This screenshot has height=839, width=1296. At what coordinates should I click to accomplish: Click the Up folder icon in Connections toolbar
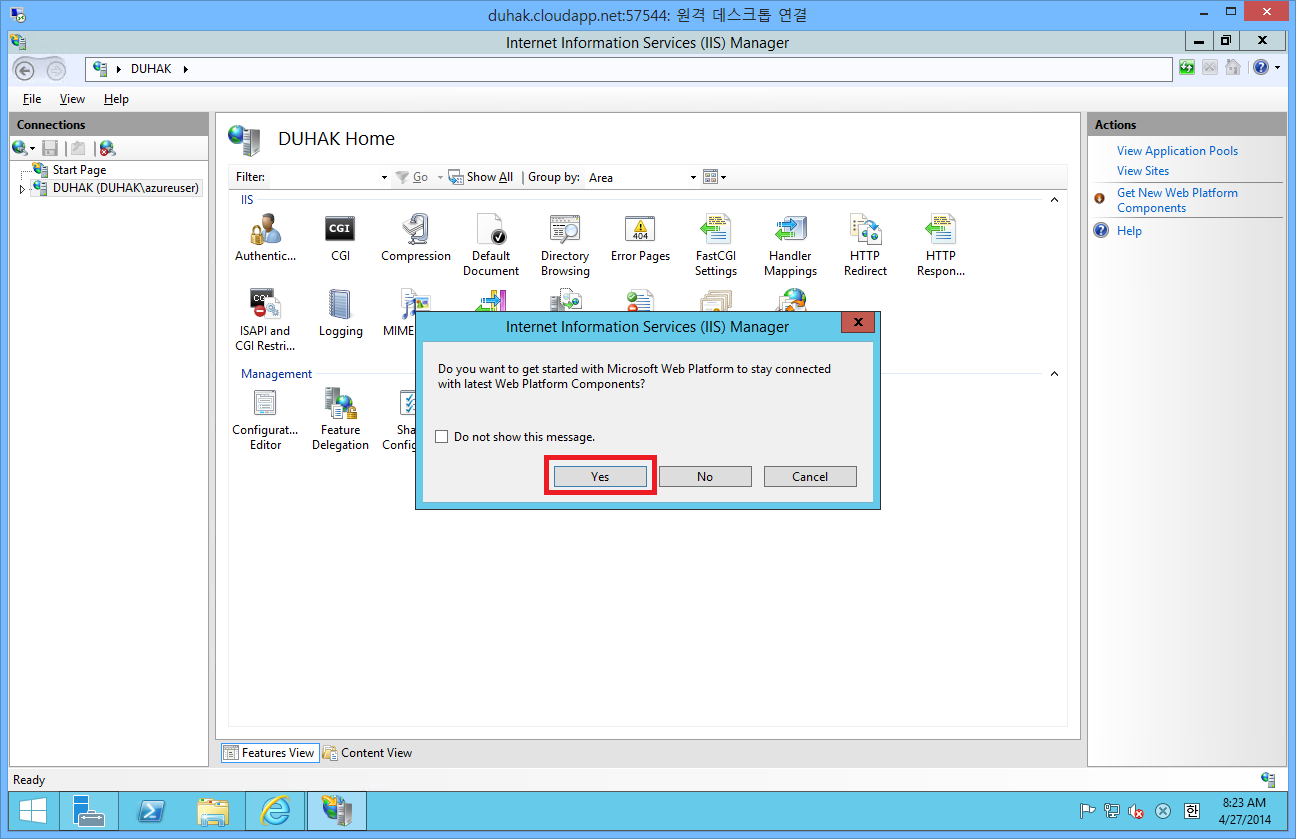(x=78, y=148)
